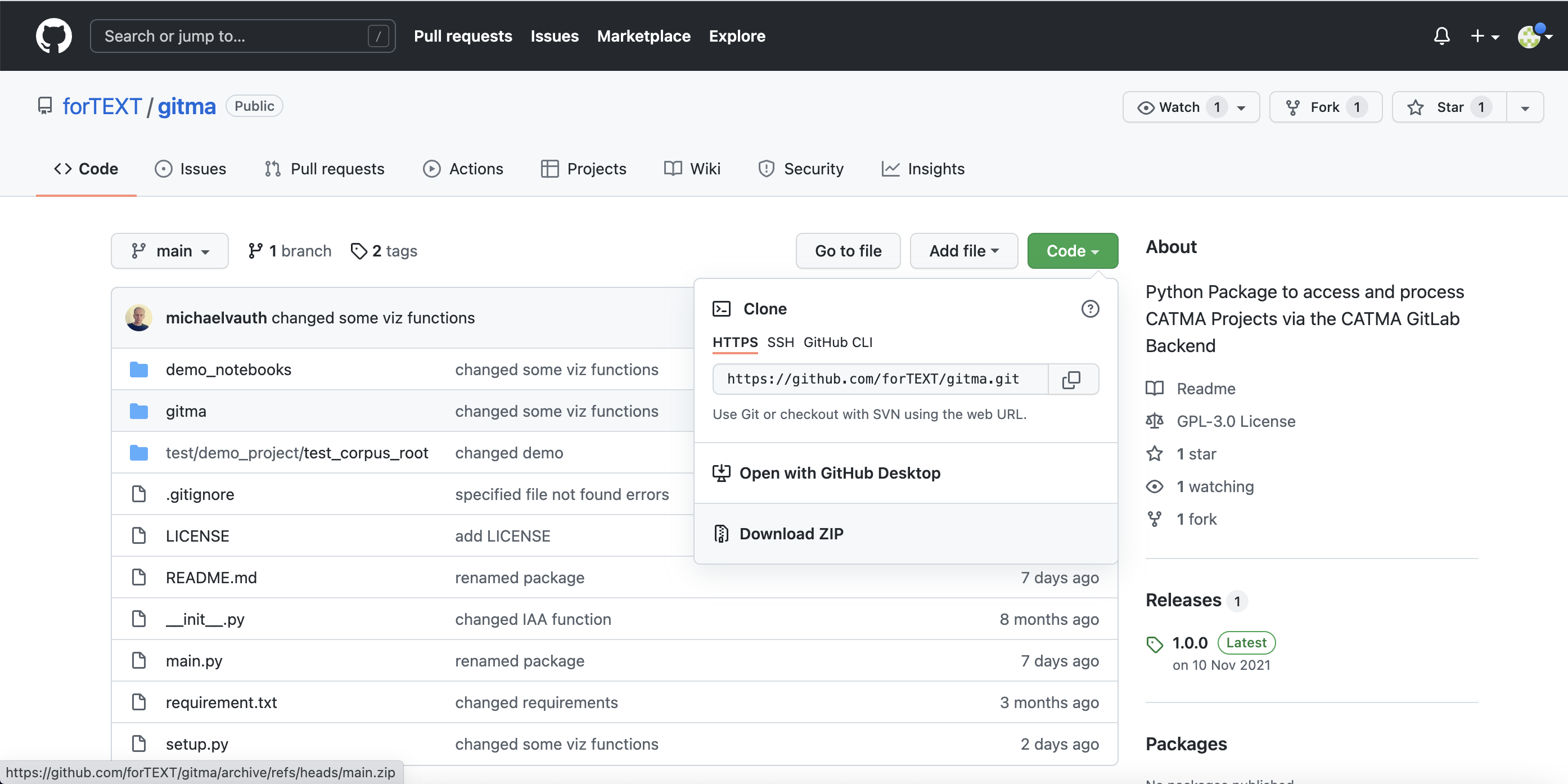
Task: Open the gitma repository link
Action: pyautogui.click(x=186, y=106)
